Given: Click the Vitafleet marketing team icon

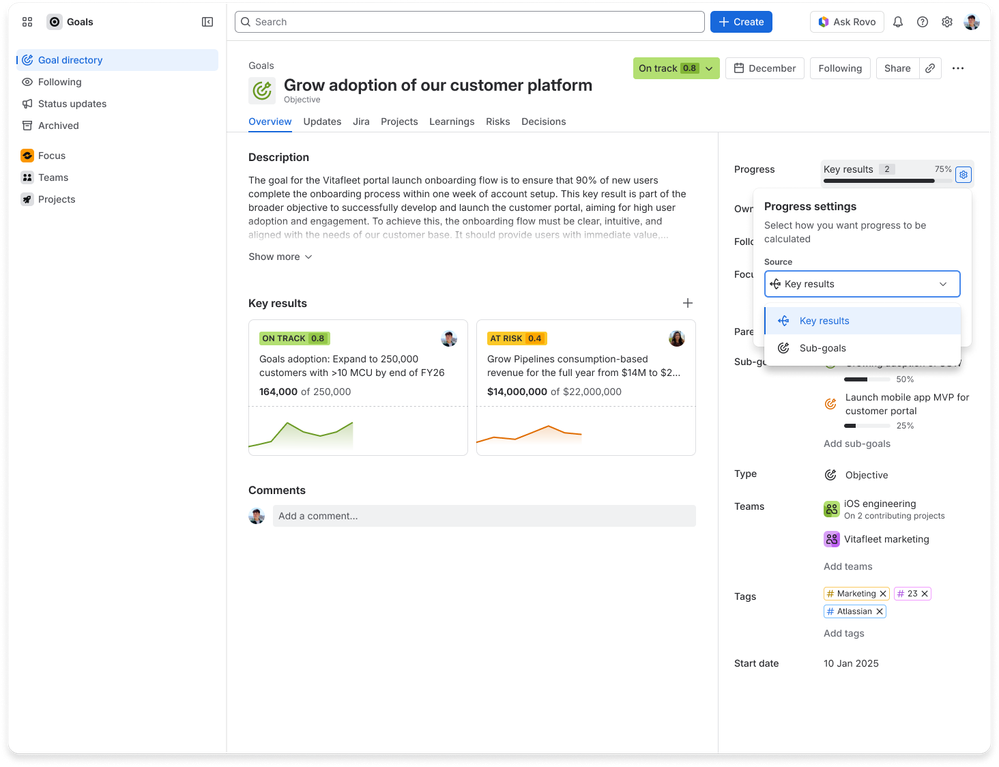Looking at the screenshot, I should [831, 539].
